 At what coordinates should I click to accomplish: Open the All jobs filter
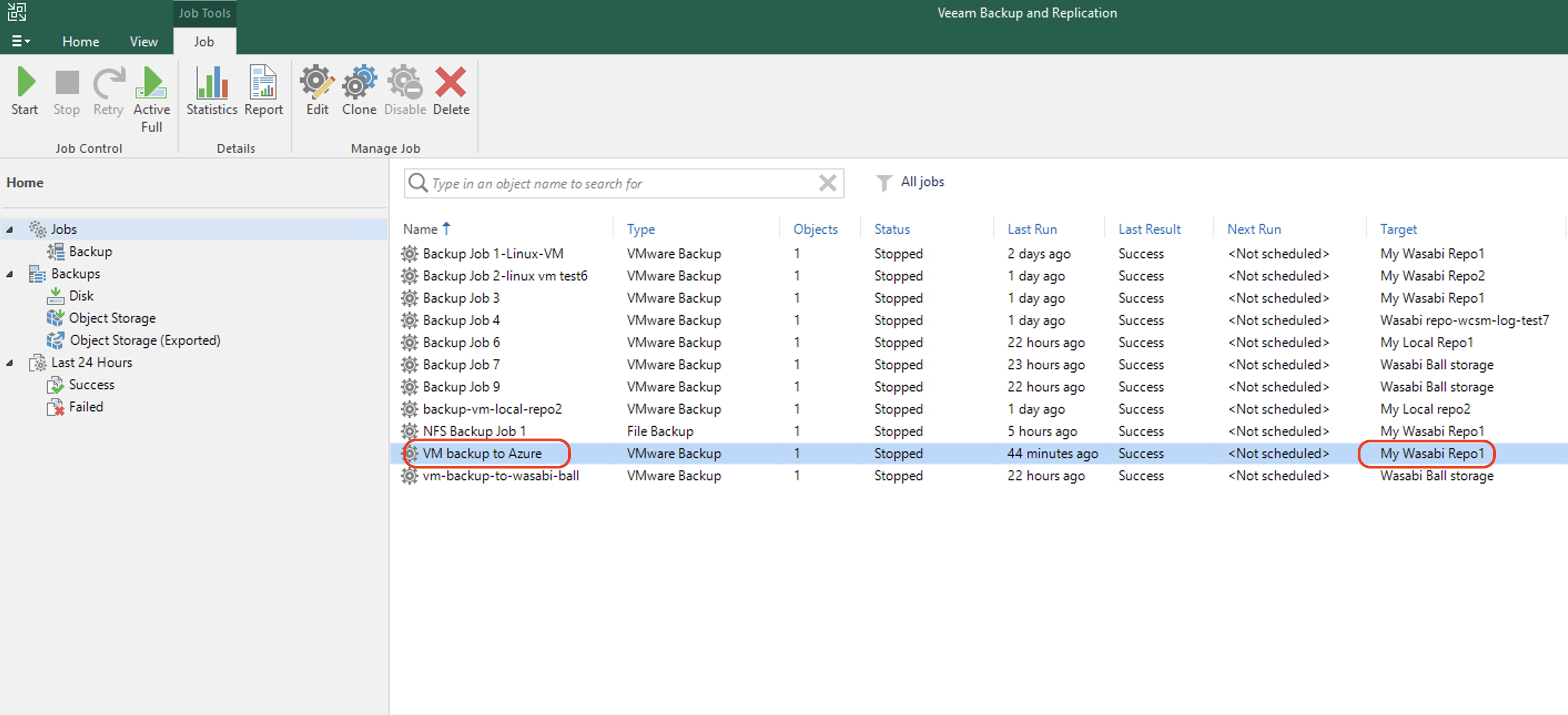pyautogui.click(x=922, y=182)
